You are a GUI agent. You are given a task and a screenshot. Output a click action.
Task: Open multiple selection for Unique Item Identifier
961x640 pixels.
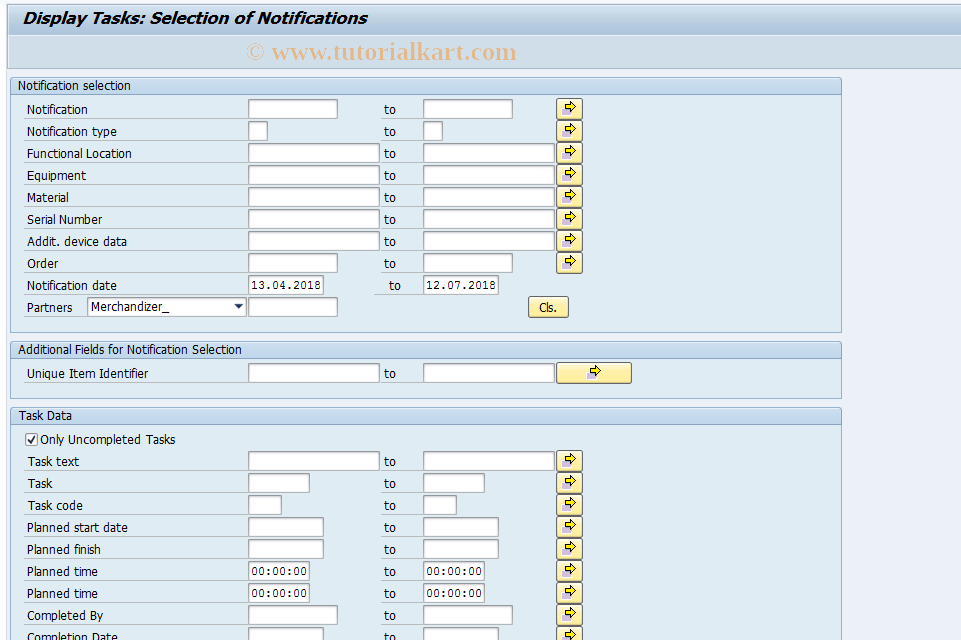click(593, 372)
